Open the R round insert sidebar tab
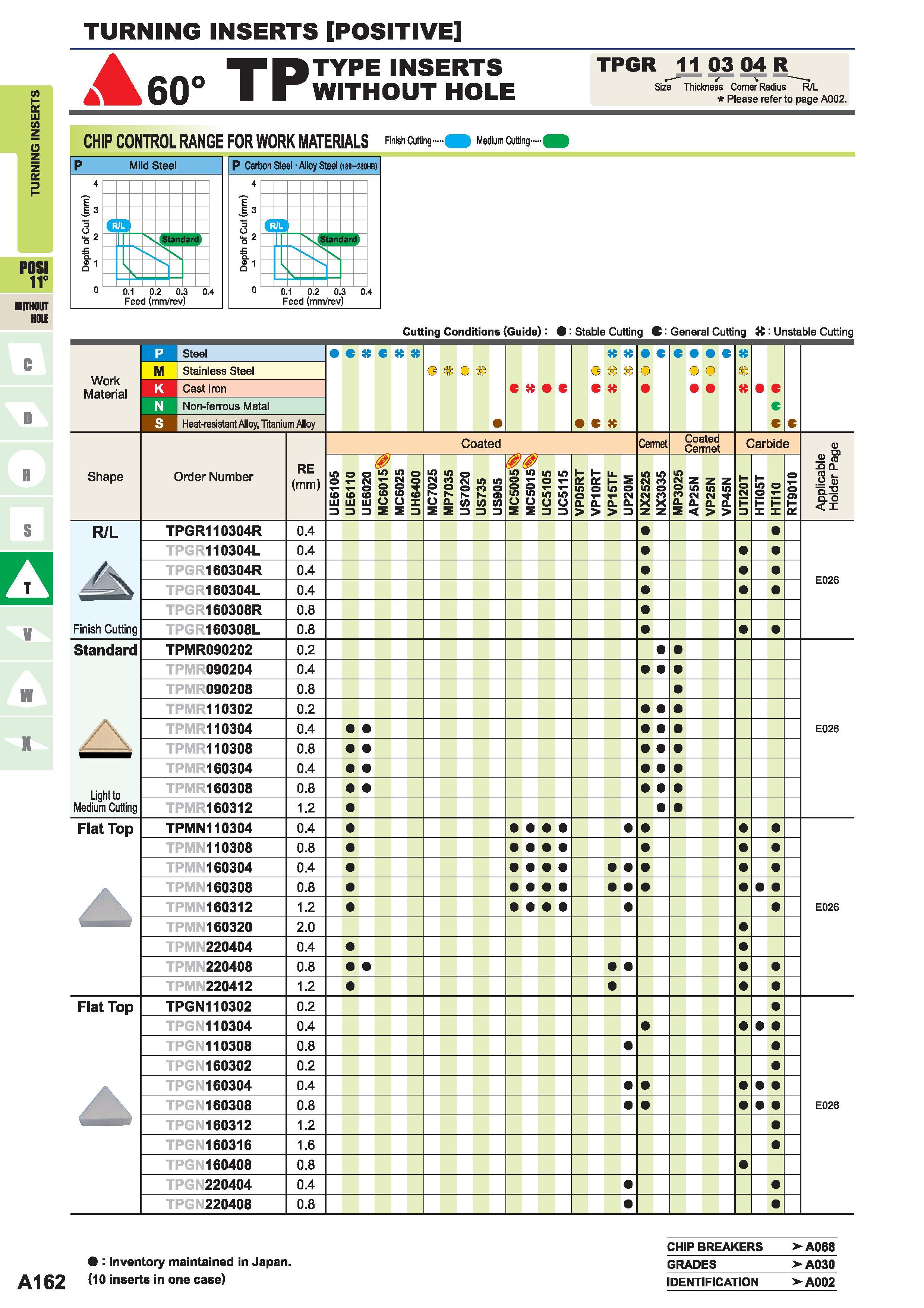This screenshot has height=1308, width=924. pos(27,469)
